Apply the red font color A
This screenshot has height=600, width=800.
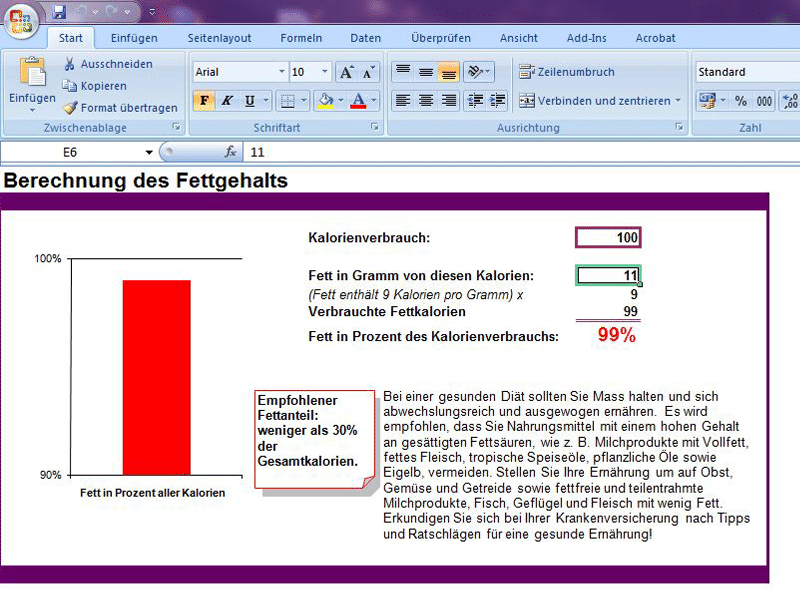pyautogui.click(x=359, y=101)
